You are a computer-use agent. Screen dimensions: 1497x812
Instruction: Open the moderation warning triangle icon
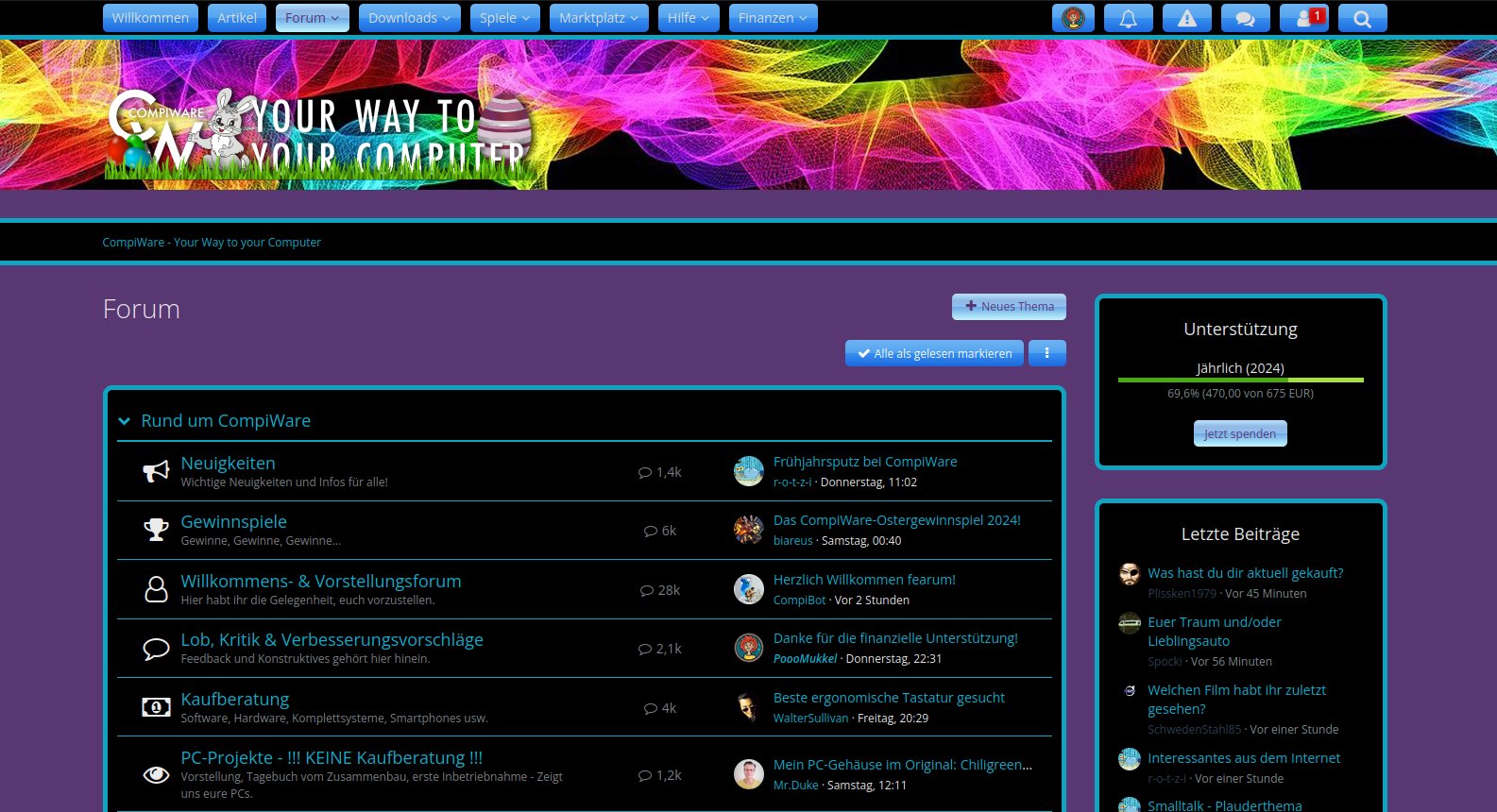1187,18
